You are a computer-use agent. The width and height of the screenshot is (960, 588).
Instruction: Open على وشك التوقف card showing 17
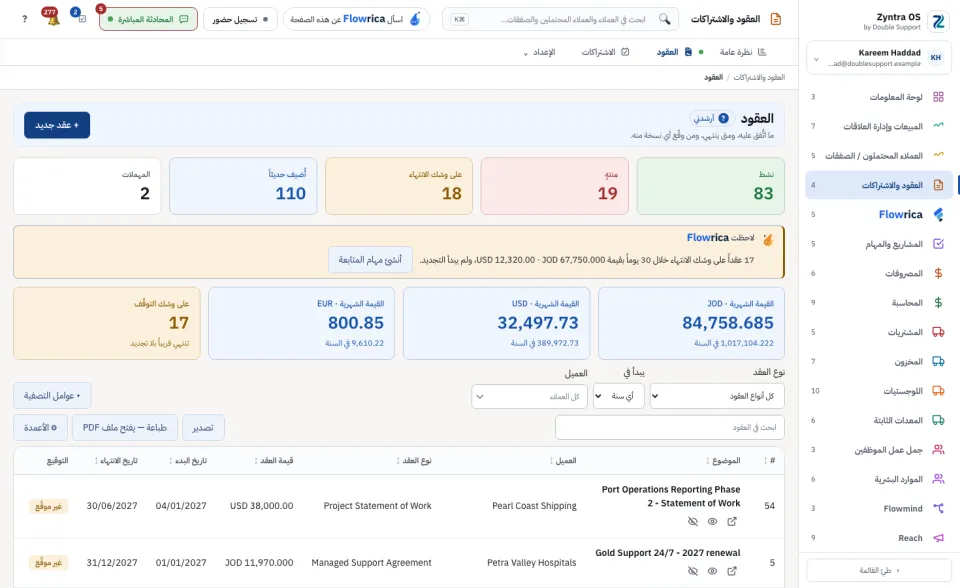(107, 323)
